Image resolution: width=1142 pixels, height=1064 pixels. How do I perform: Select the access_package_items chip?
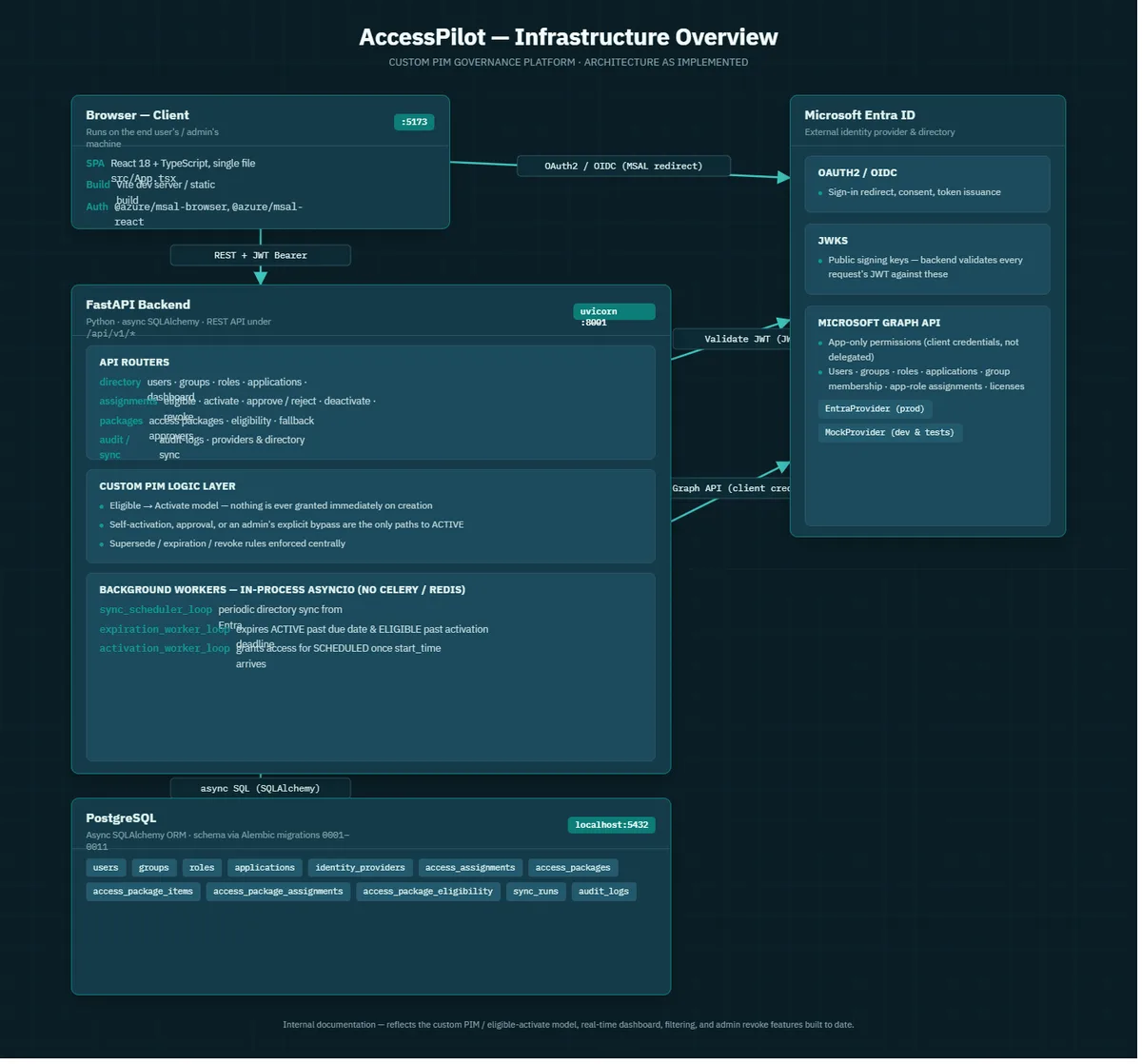point(143,892)
